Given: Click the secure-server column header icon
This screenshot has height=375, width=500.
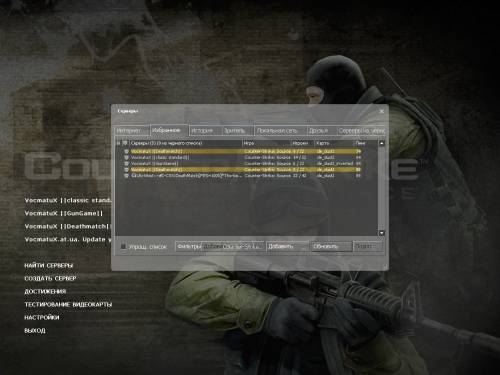Looking at the screenshot, I should pyautogui.click(x=125, y=143).
